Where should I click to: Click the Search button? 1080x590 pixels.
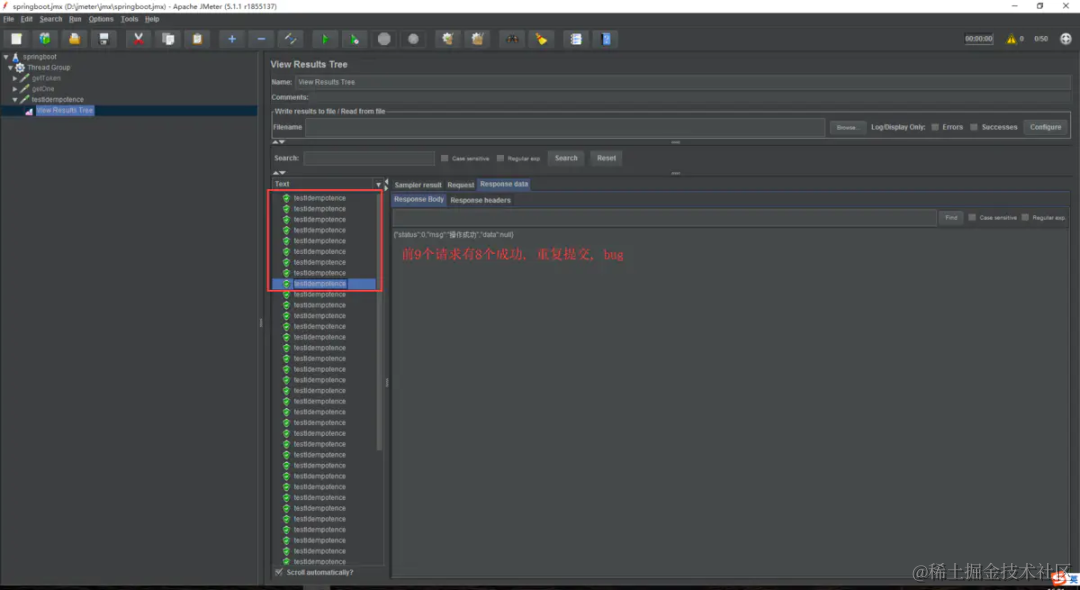566,158
